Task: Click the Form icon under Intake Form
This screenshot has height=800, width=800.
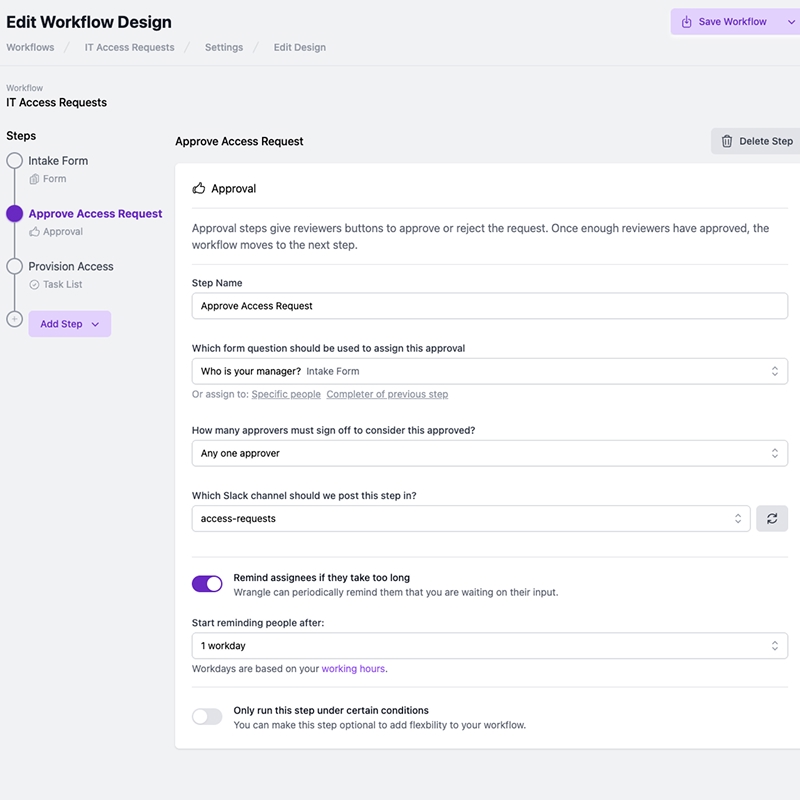Action: coord(35,179)
